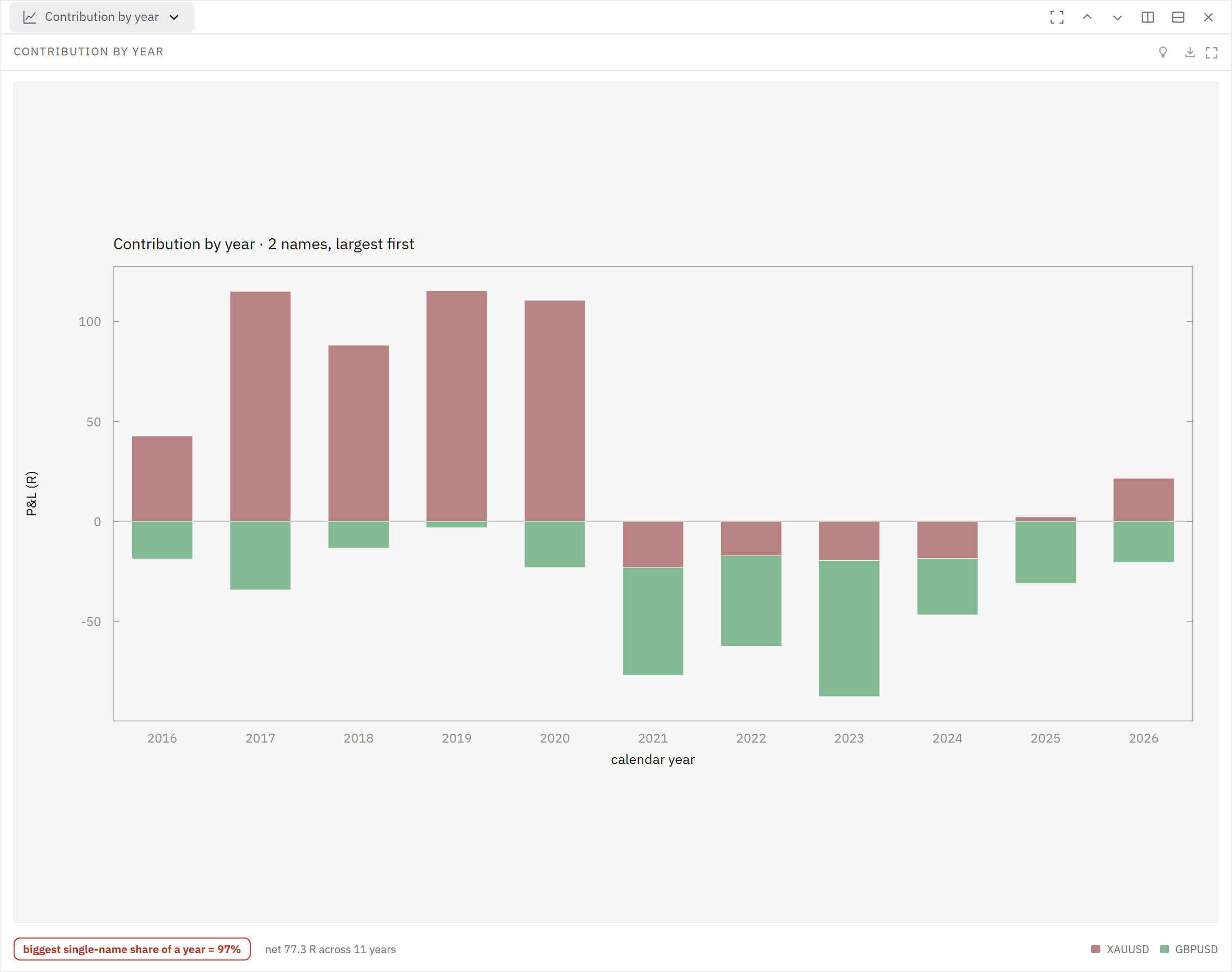Click the 'CONTRIBUTION BY YEAR' section header
This screenshot has width=1232, height=972.
[x=89, y=52]
